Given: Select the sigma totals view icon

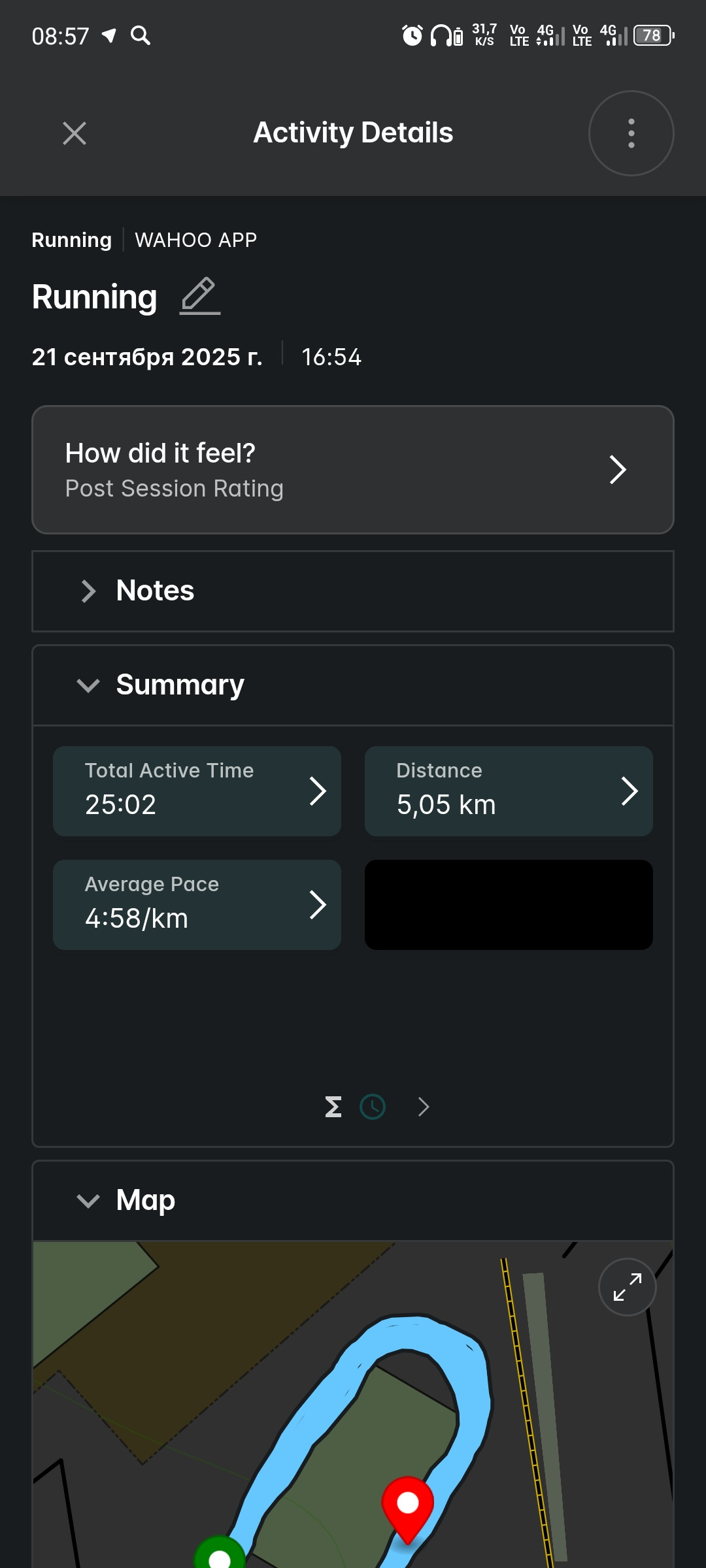Looking at the screenshot, I should click(x=333, y=1107).
